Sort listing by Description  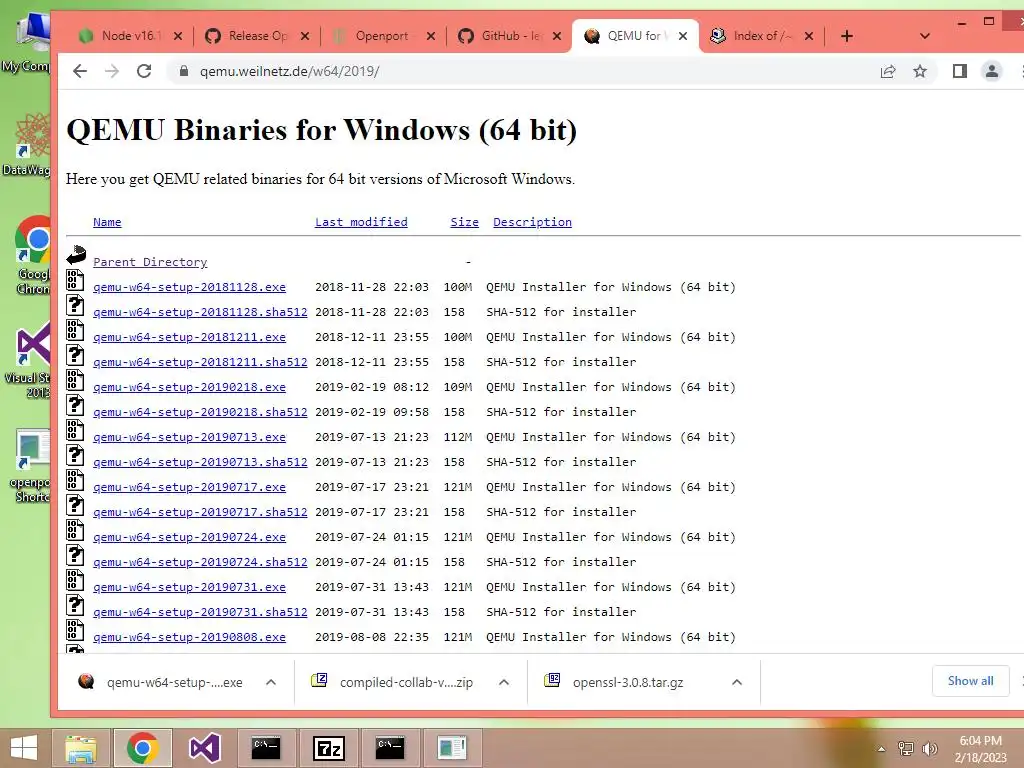532,222
